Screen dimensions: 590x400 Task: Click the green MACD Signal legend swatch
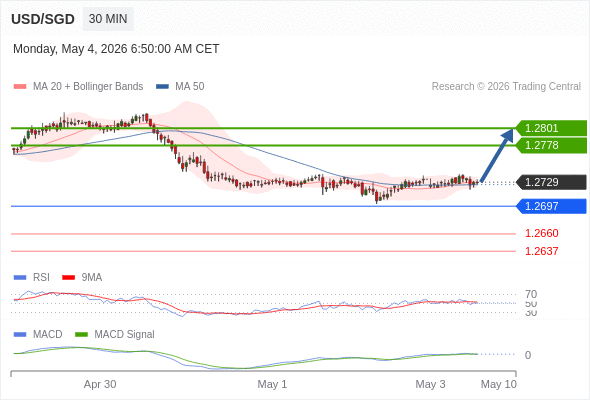(81, 335)
